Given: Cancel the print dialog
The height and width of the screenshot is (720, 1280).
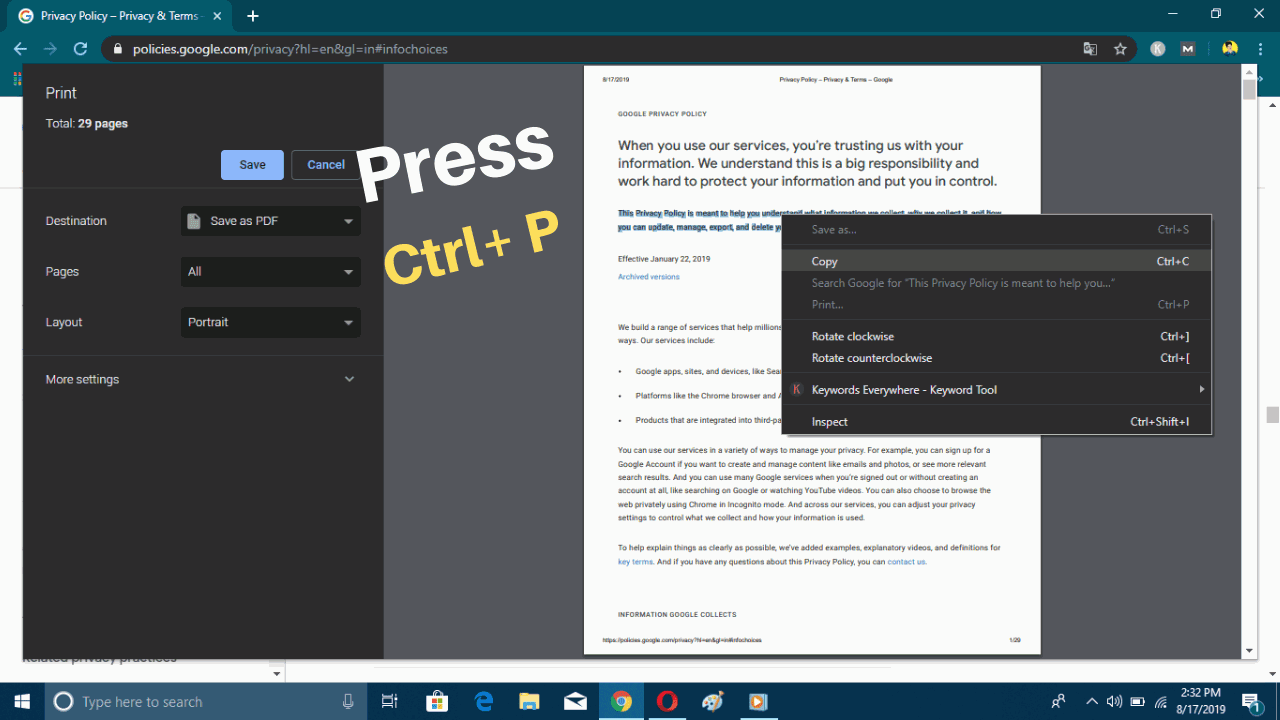Looking at the screenshot, I should point(324,164).
